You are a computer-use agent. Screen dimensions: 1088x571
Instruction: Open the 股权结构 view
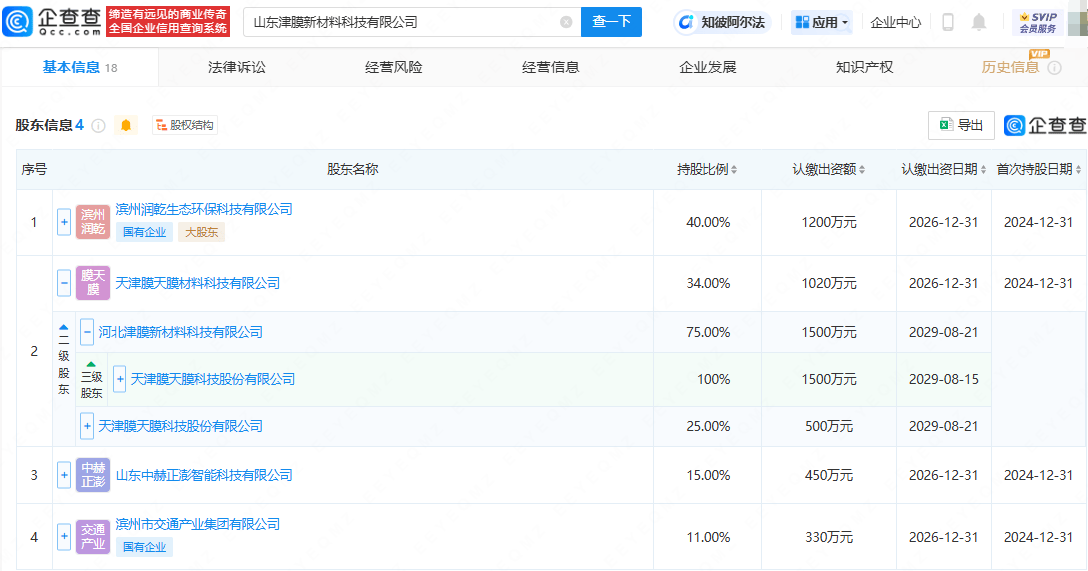tap(185, 125)
